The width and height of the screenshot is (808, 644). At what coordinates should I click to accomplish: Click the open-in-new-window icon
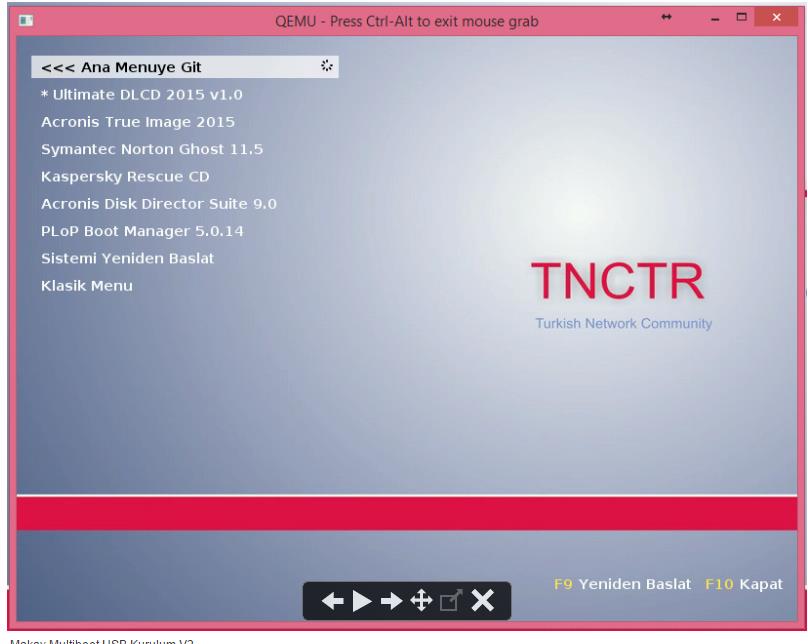coord(451,601)
